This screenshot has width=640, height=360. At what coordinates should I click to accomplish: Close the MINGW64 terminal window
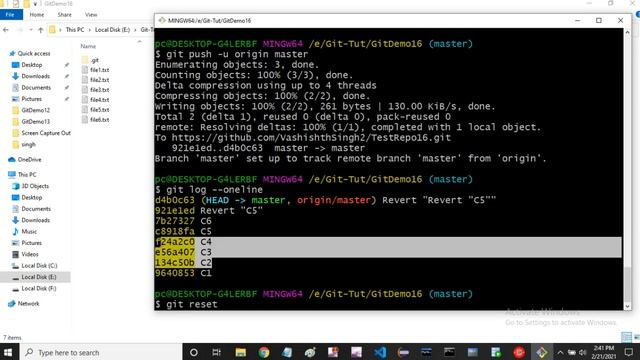(620, 20)
